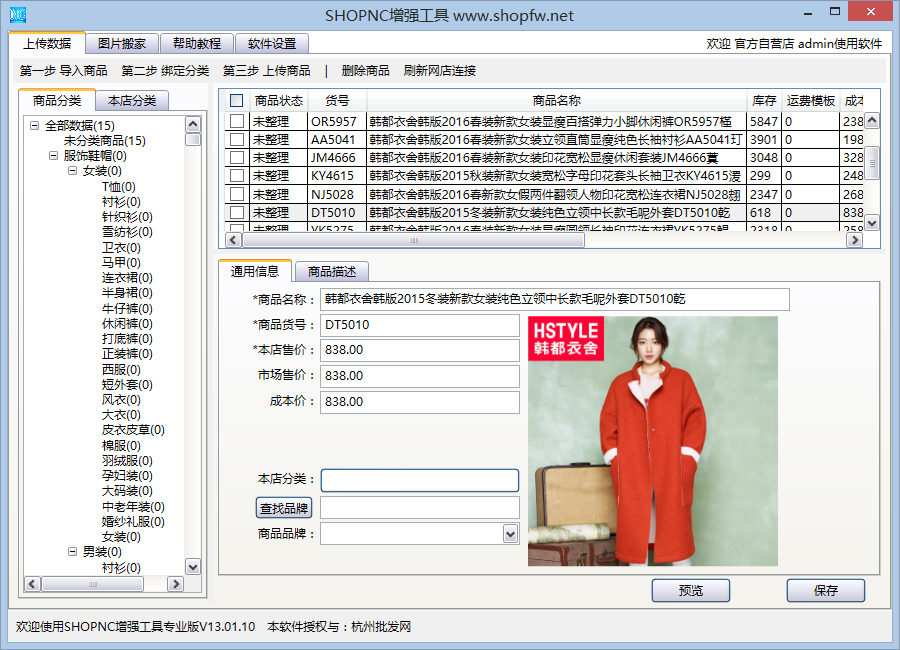
Task: Open the 软件设置 tab
Action: click(x=272, y=44)
